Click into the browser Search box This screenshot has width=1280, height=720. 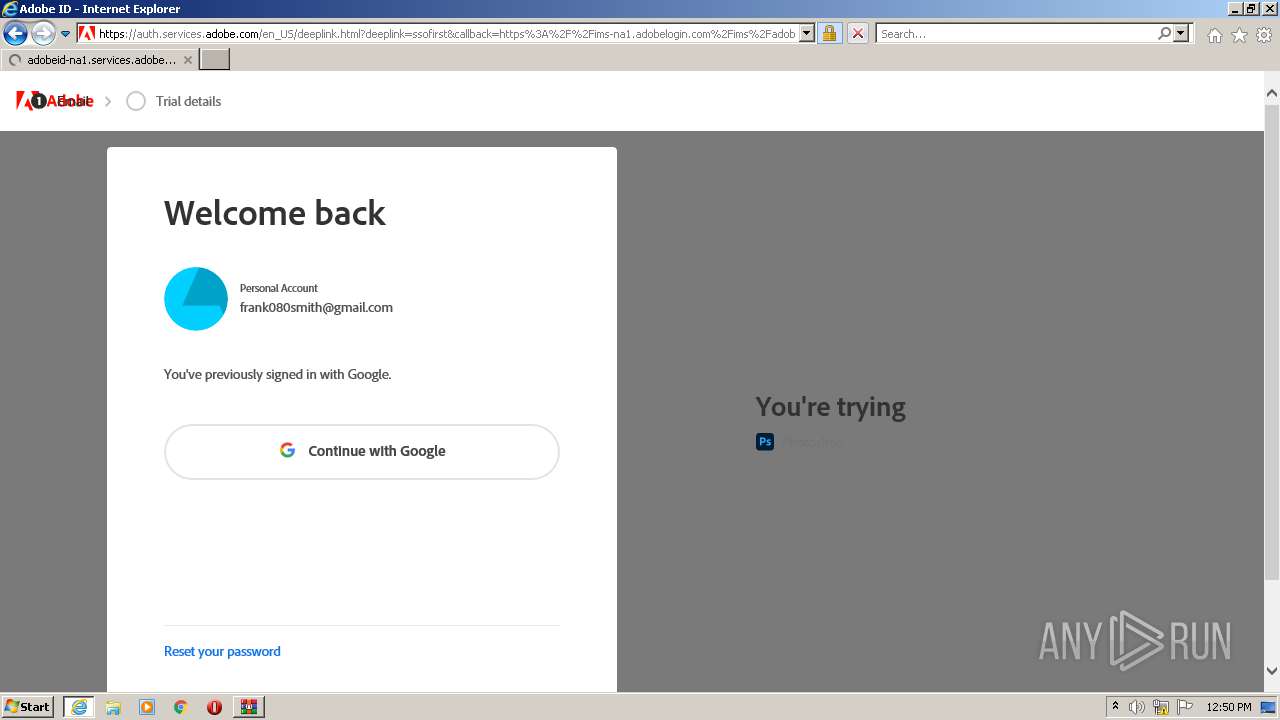pyautogui.click(x=1016, y=33)
